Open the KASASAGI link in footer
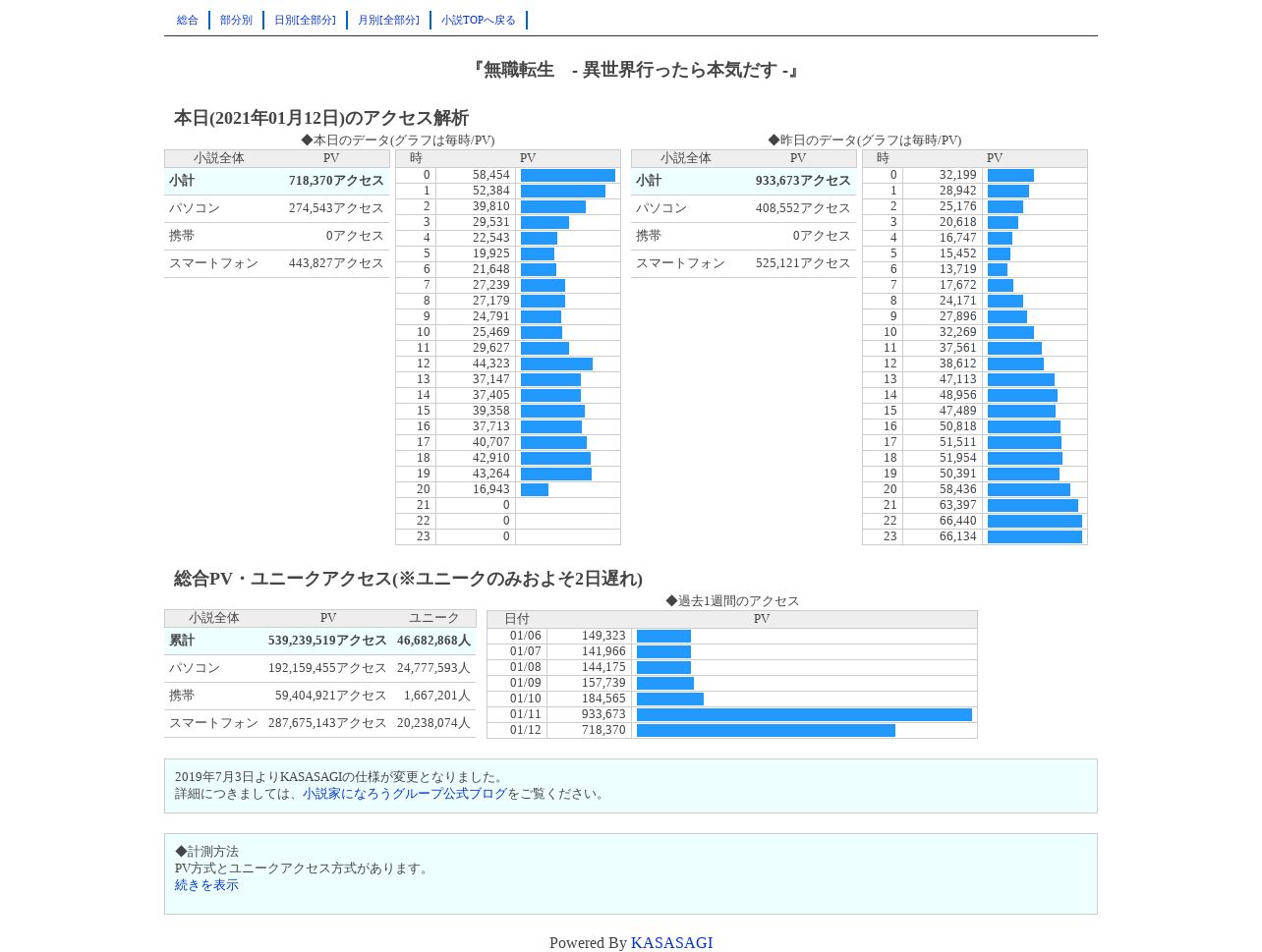The height and width of the screenshot is (952, 1262). (x=671, y=943)
